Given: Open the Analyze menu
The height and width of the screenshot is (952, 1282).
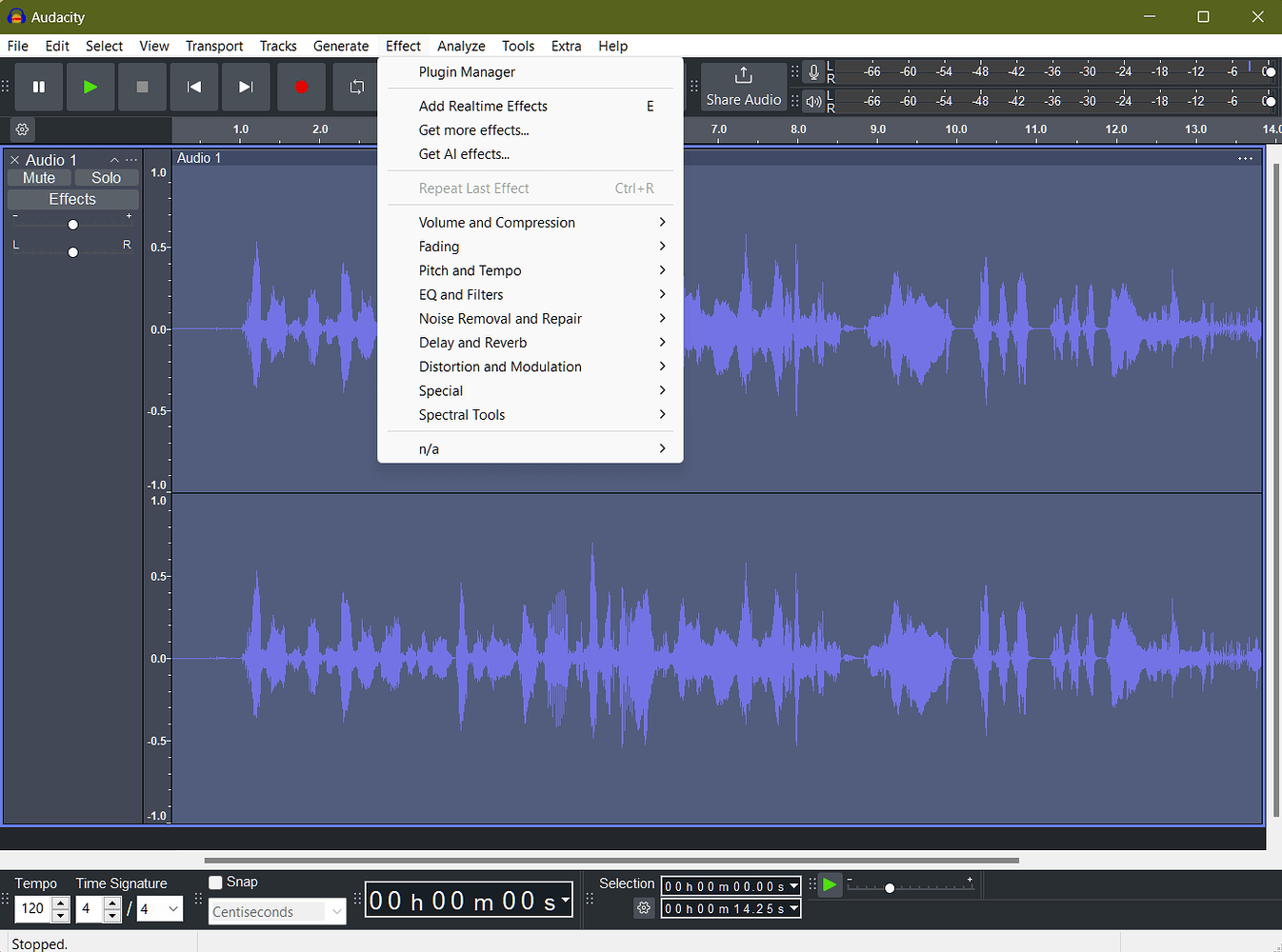Looking at the screenshot, I should (x=461, y=46).
